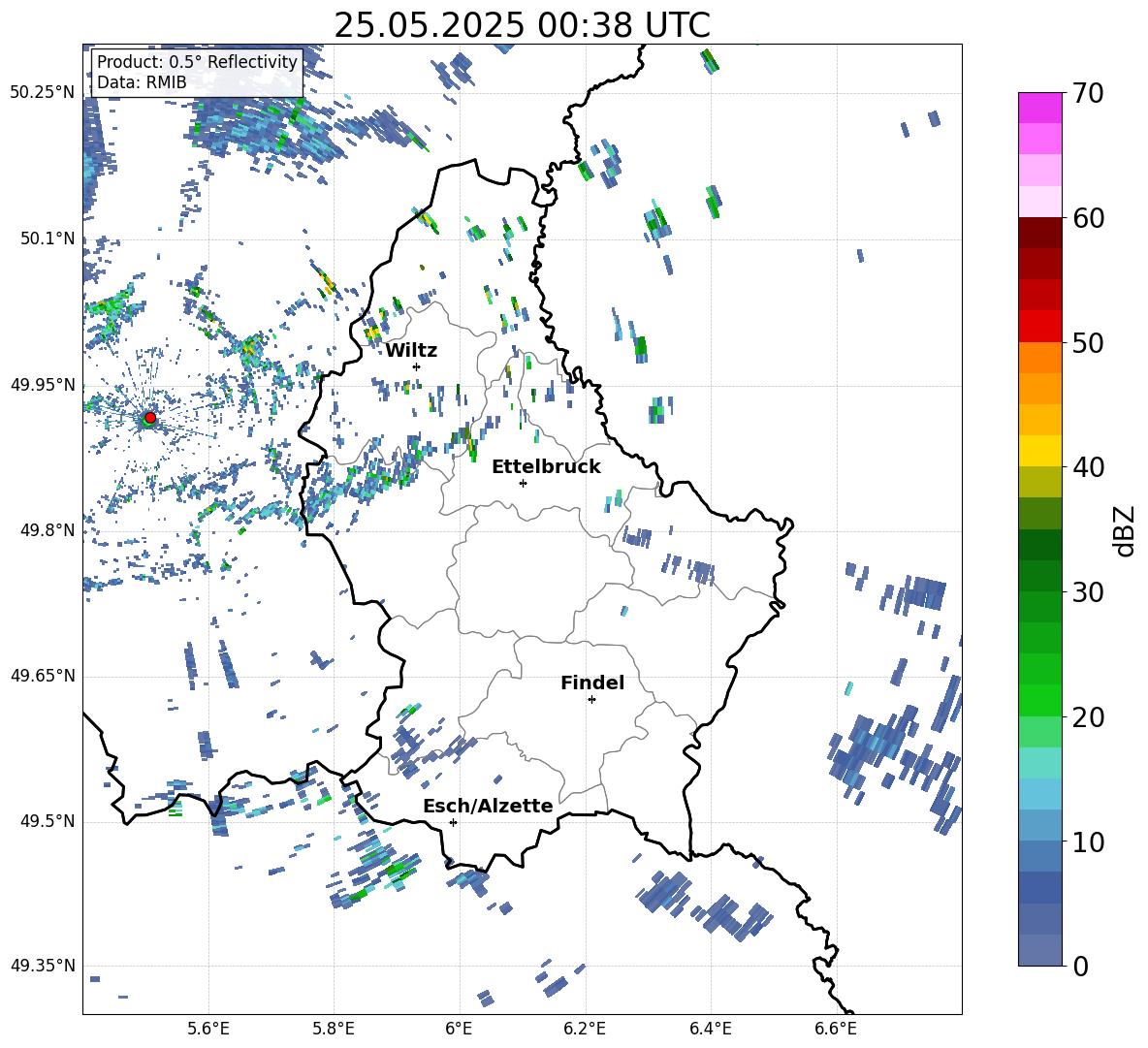Viewport: 1148px width, 1048px height.
Task: Click the 'Esch/Alzette' city label
Action: (x=488, y=806)
